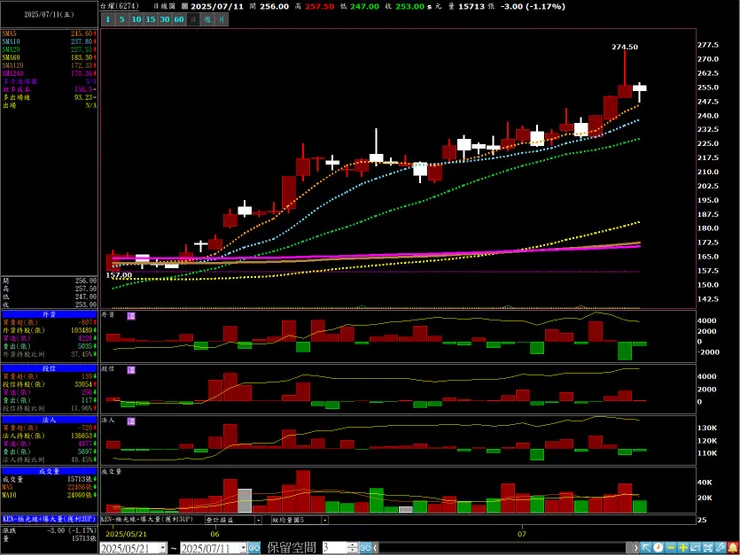740x555 pixels.
Task: Click the SMA5 moving average label
Action: [9, 34]
